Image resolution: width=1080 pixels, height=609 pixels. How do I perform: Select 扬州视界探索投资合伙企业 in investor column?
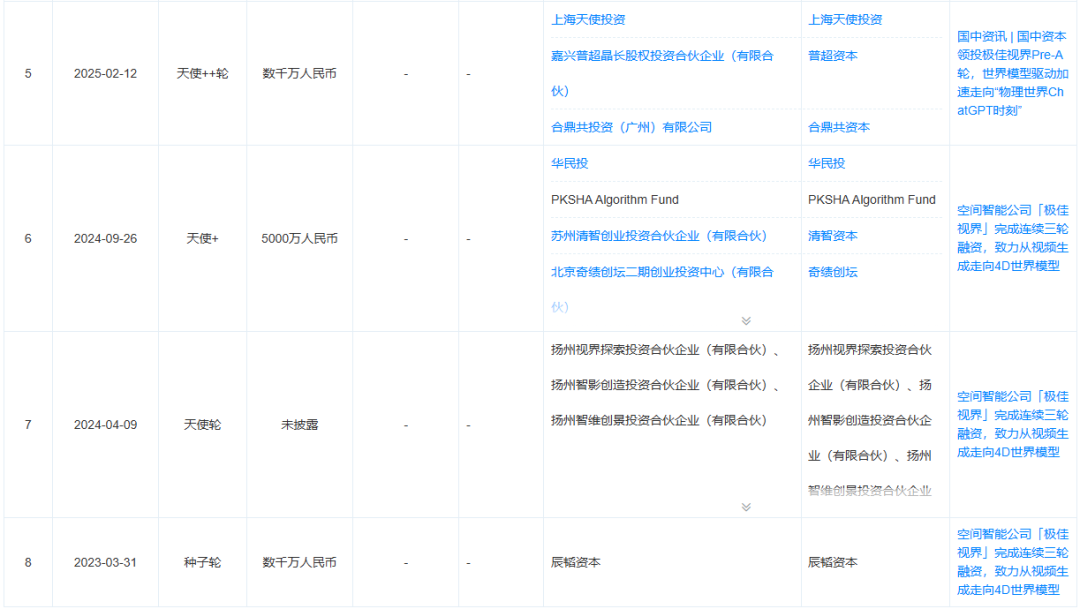click(658, 350)
